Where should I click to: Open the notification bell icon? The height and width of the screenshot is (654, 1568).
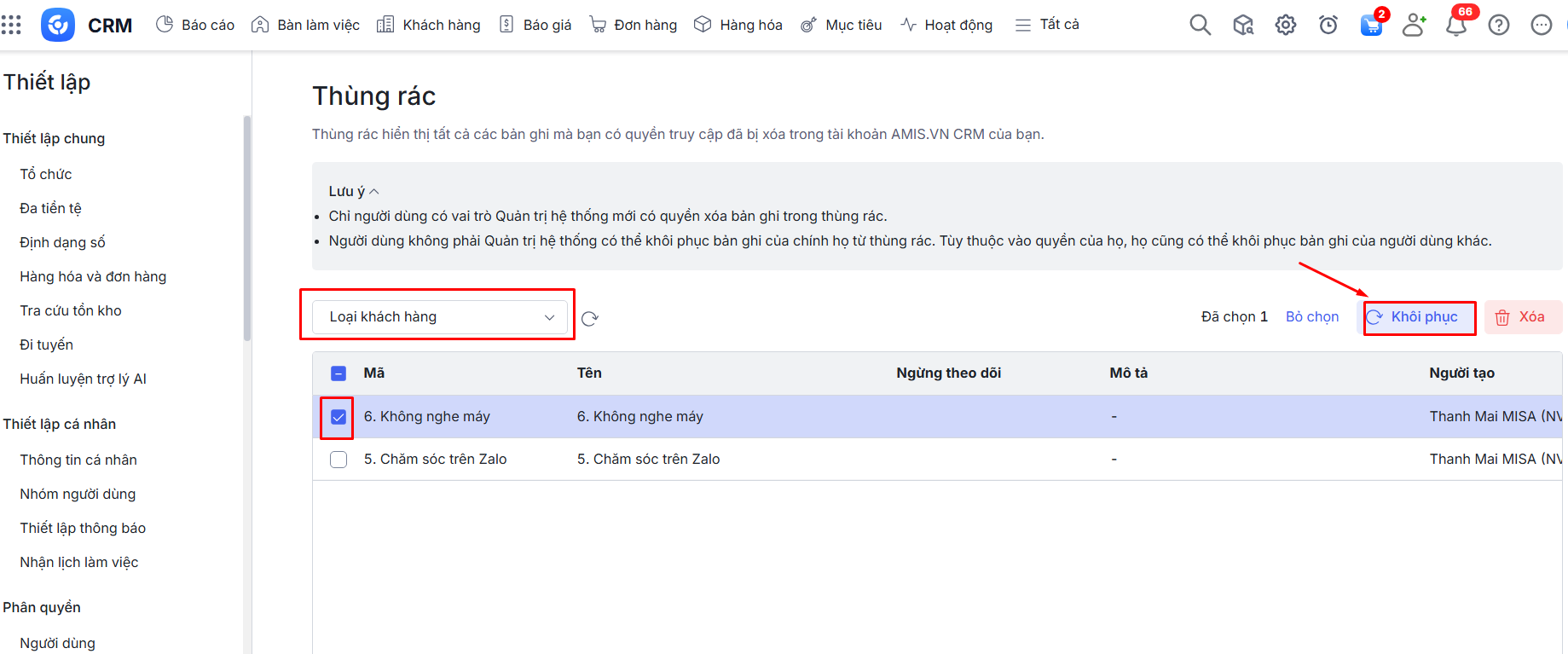click(1456, 25)
